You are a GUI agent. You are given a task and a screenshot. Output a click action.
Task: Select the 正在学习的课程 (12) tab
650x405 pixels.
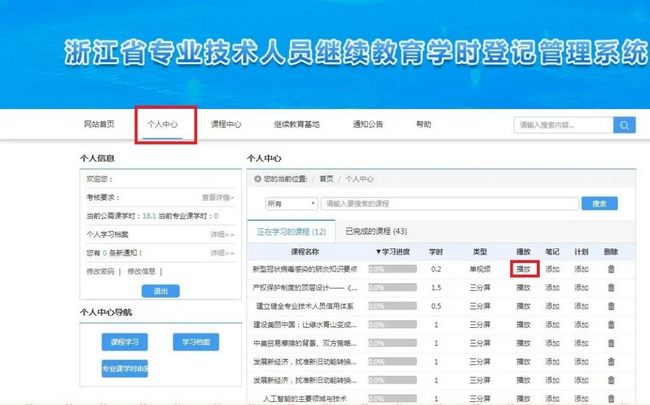point(290,231)
